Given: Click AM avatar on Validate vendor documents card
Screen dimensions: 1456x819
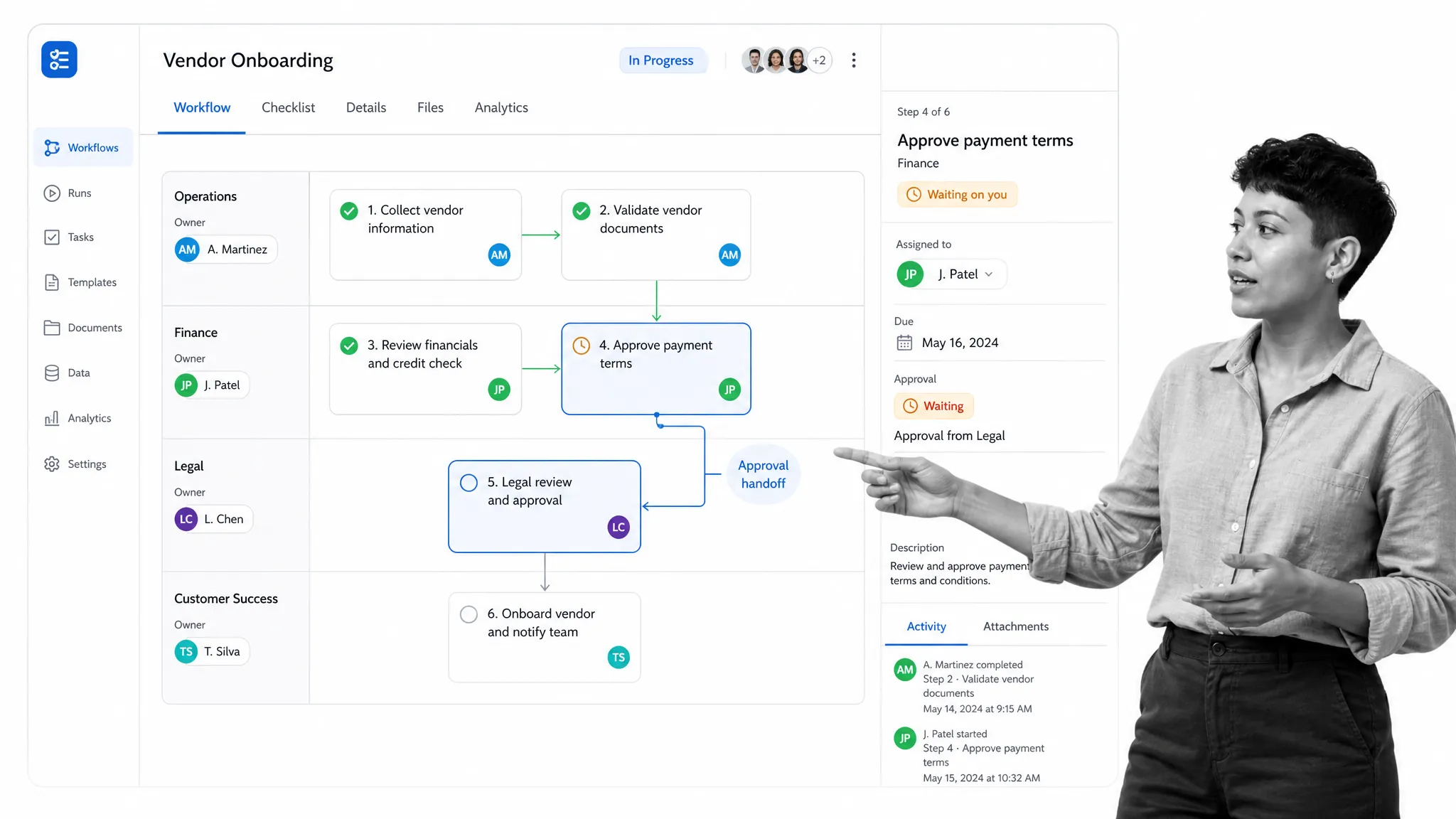Looking at the screenshot, I should click(729, 255).
